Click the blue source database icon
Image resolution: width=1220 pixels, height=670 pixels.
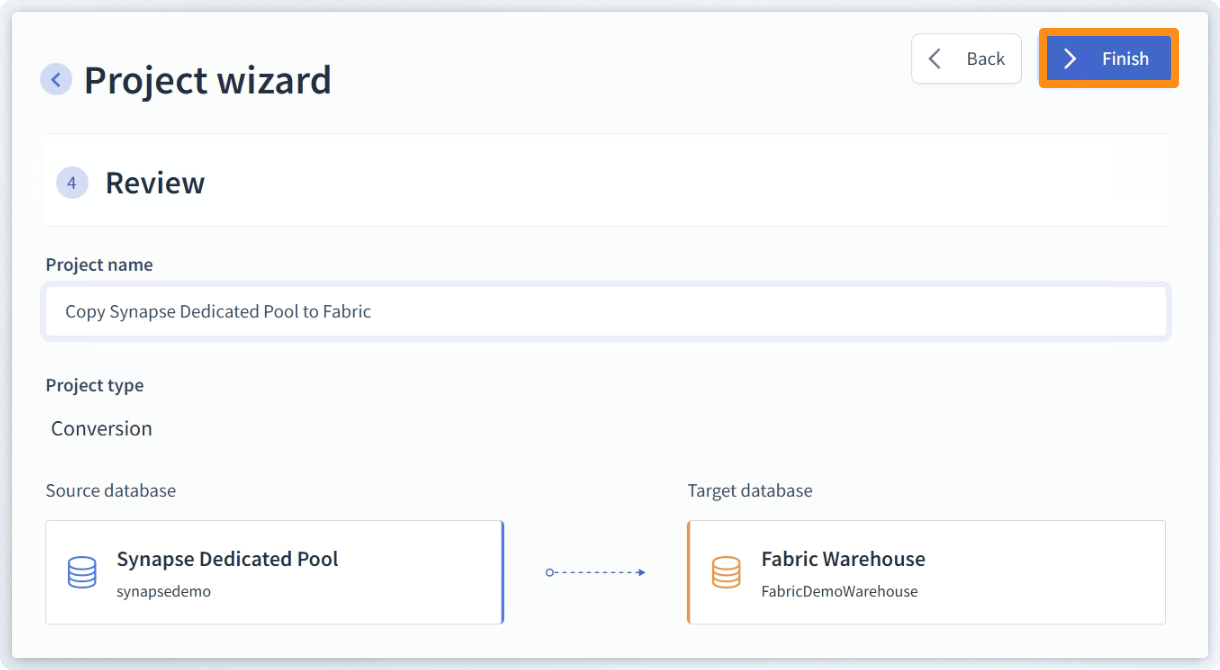[x=82, y=572]
